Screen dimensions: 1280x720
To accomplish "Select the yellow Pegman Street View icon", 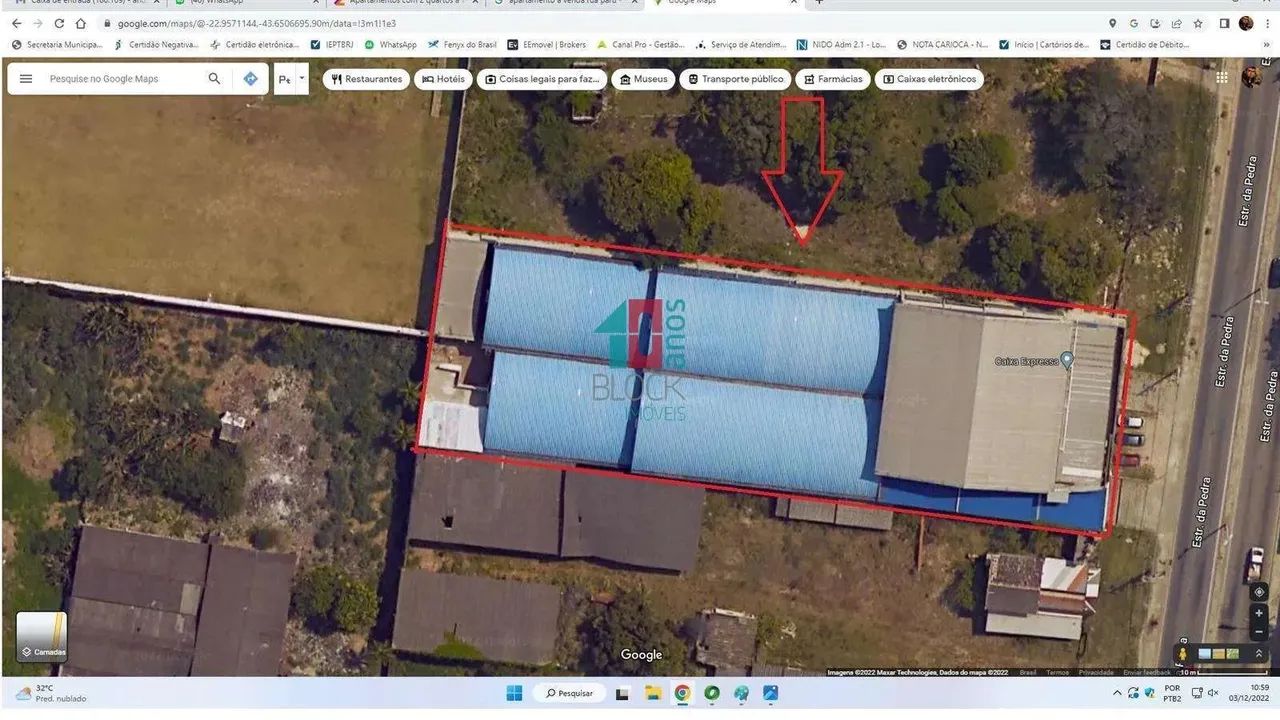I will (x=1183, y=653).
